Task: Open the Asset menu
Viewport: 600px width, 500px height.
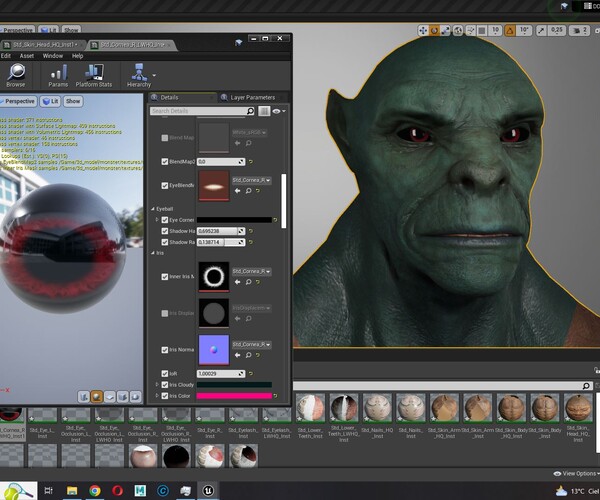Action: [x=27, y=56]
